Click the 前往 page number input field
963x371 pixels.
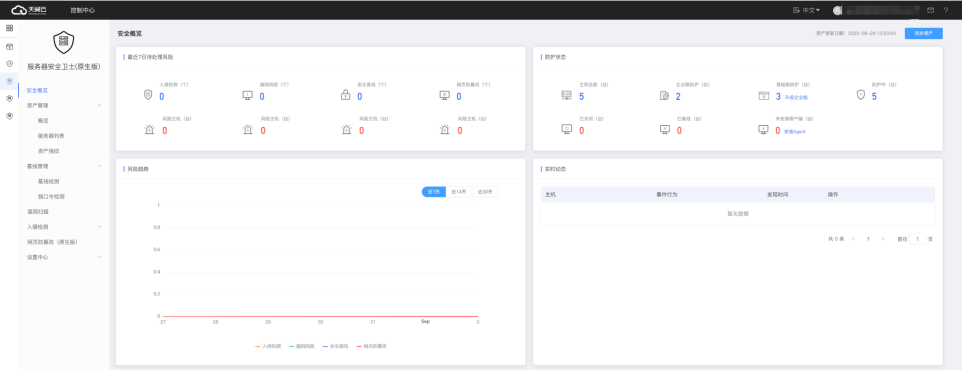click(918, 238)
